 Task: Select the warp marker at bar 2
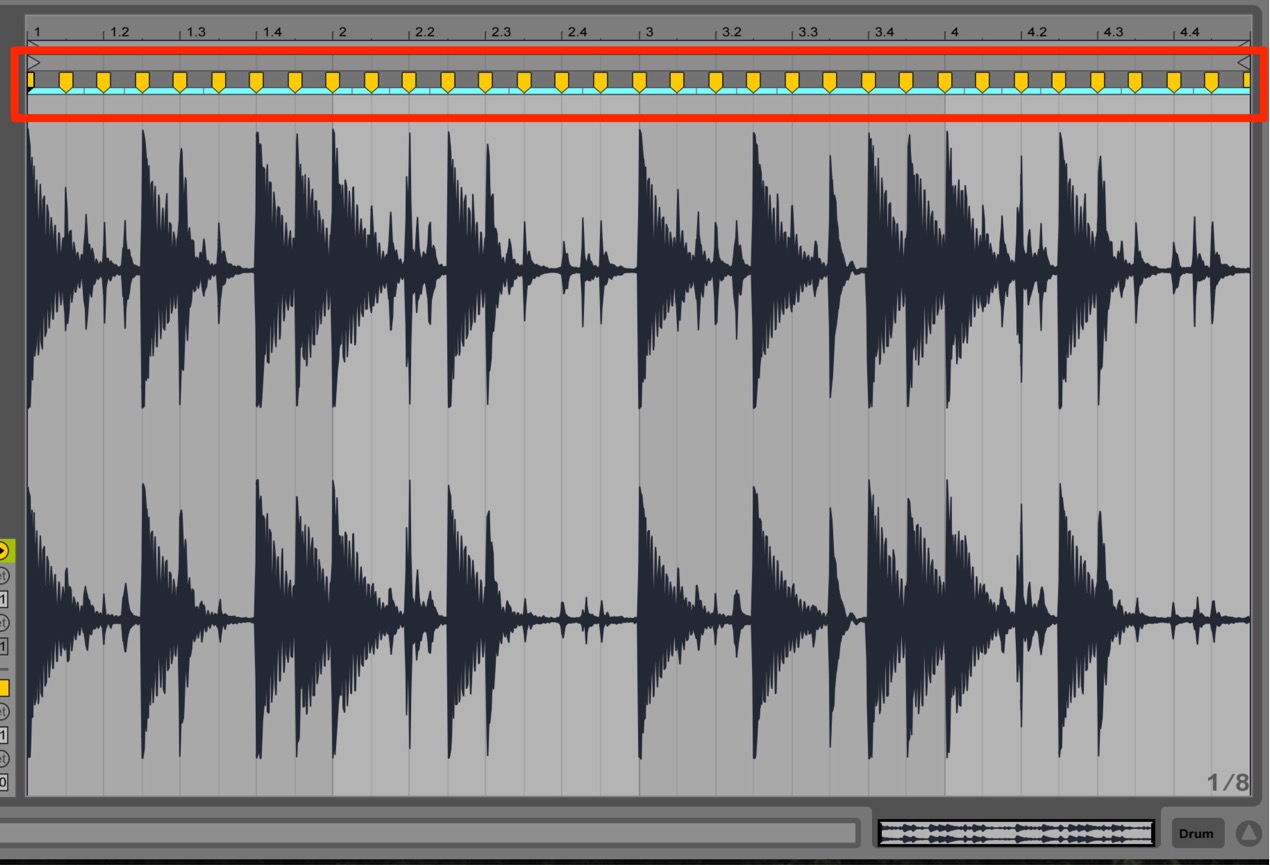pos(333,82)
